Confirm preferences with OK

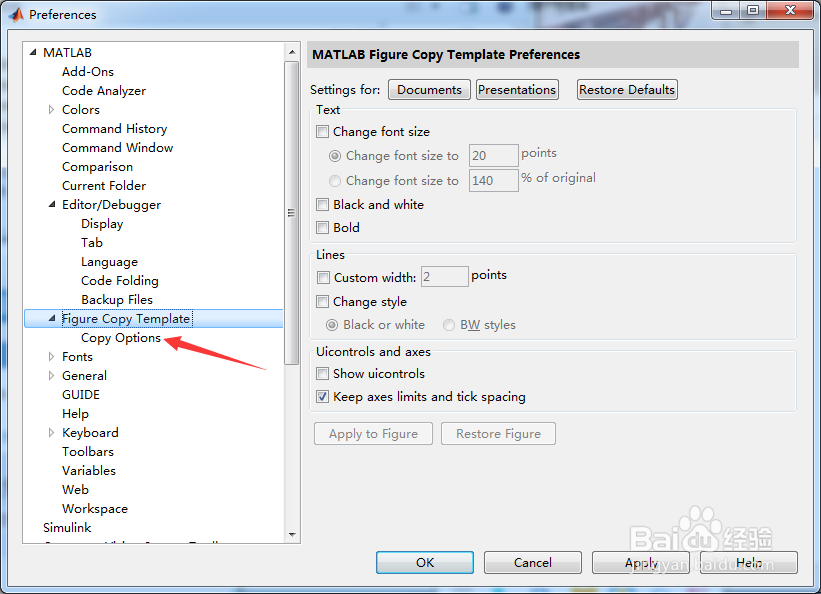tap(425, 563)
